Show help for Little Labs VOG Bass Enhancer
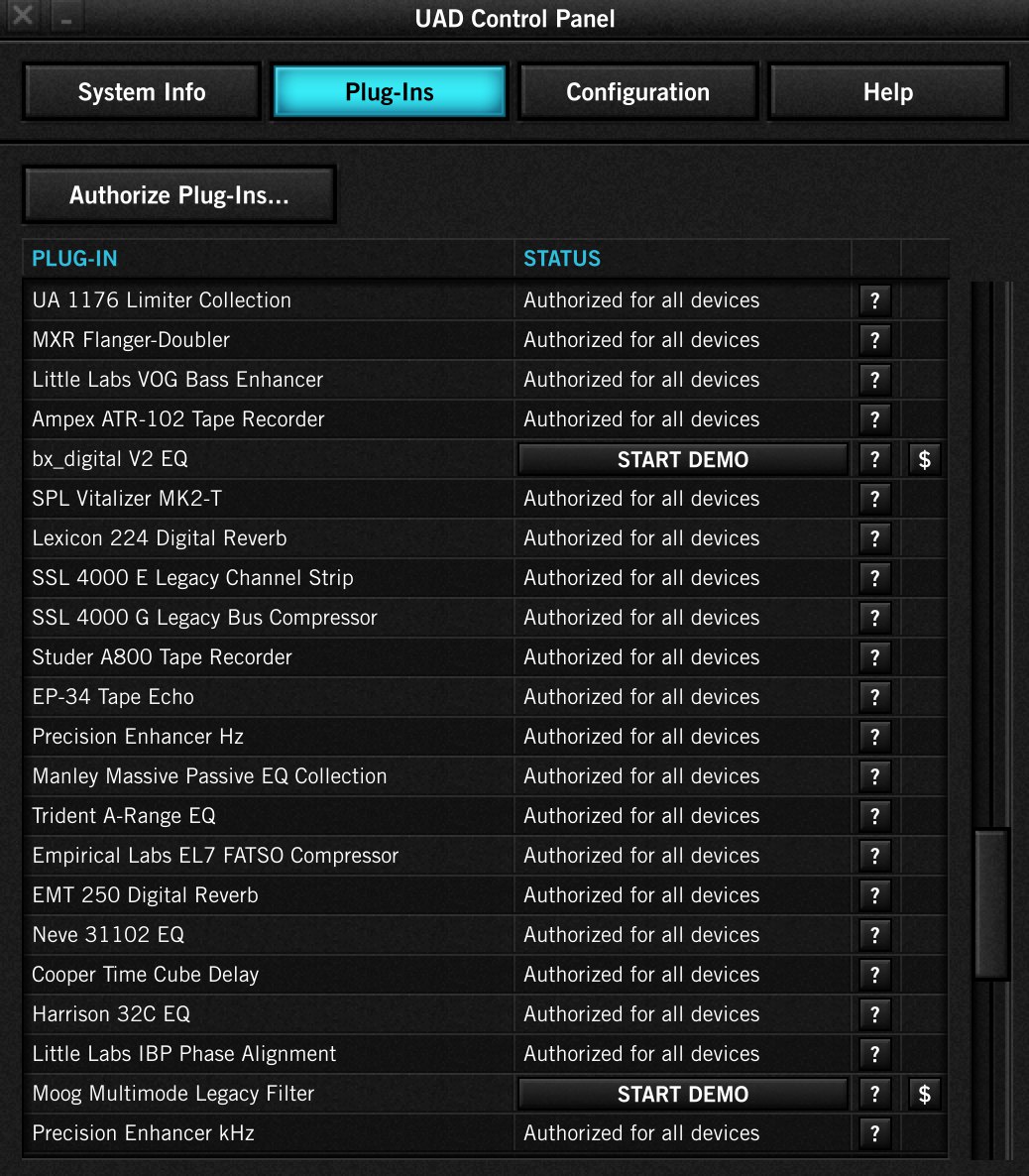Viewport: 1029px width, 1176px height. pyautogui.click(x=874, y=380)
